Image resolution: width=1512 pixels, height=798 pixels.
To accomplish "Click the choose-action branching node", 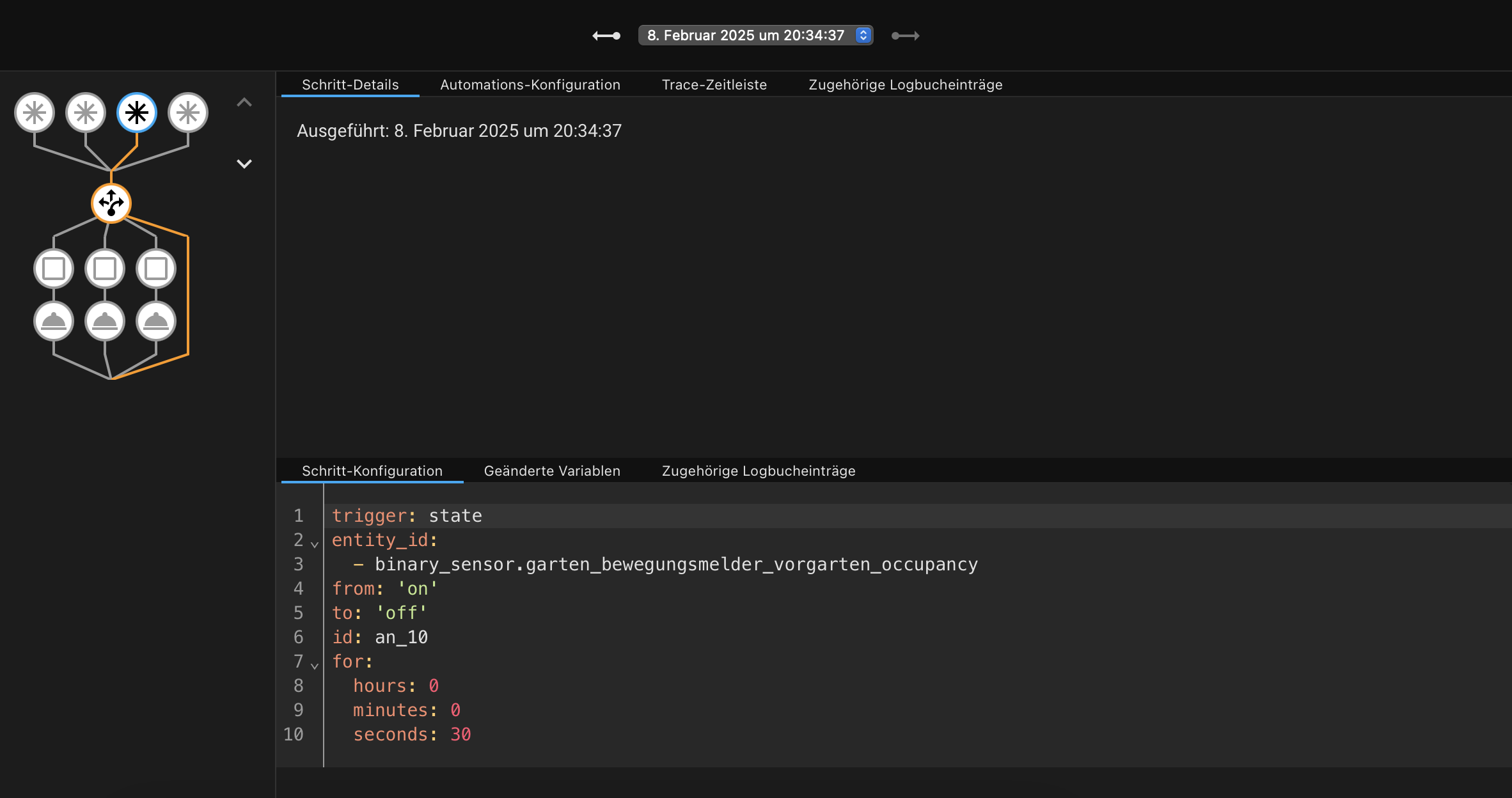I will [x=111, y=203].
